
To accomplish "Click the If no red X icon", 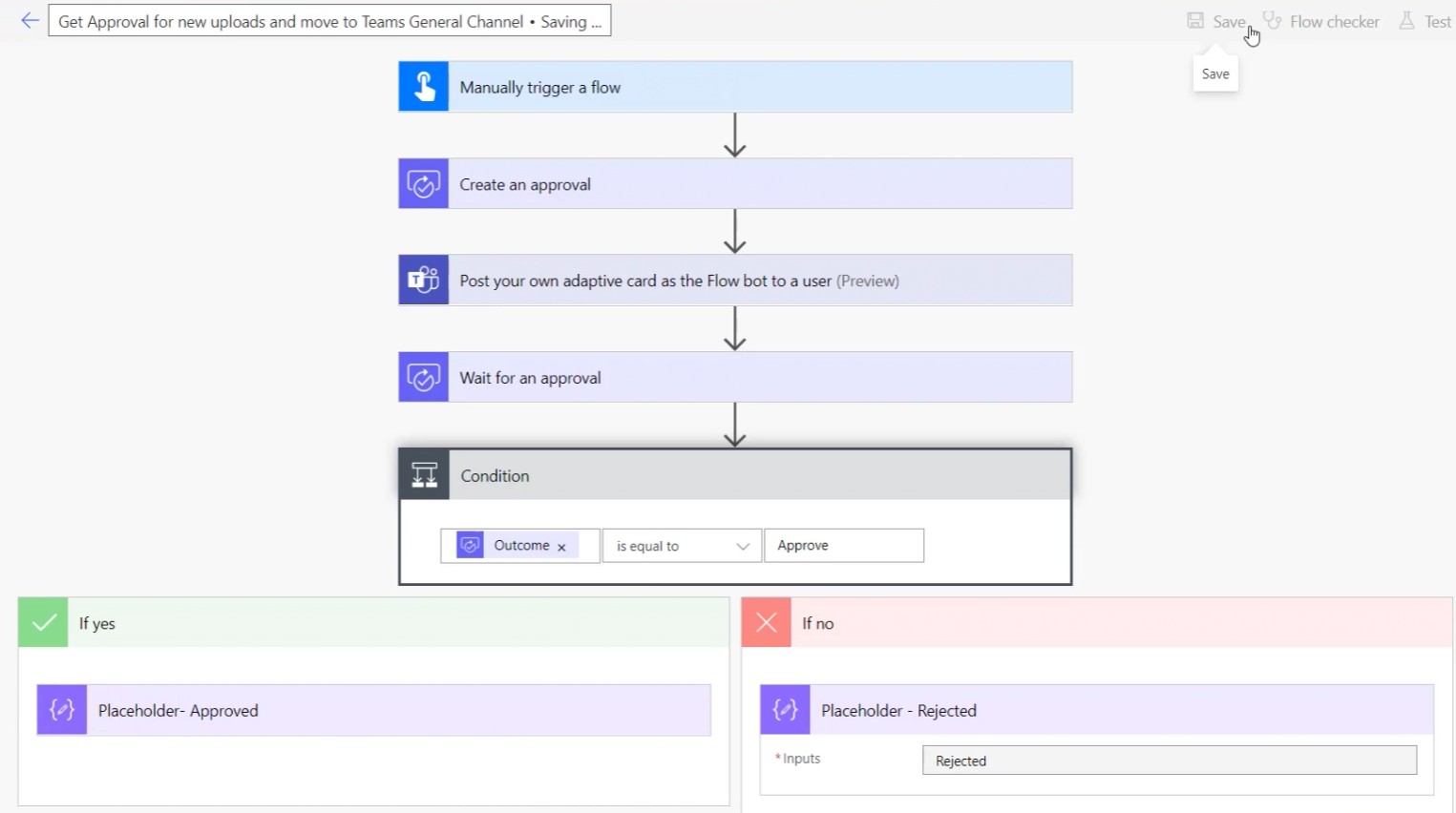I will click(x=767, y=622).
